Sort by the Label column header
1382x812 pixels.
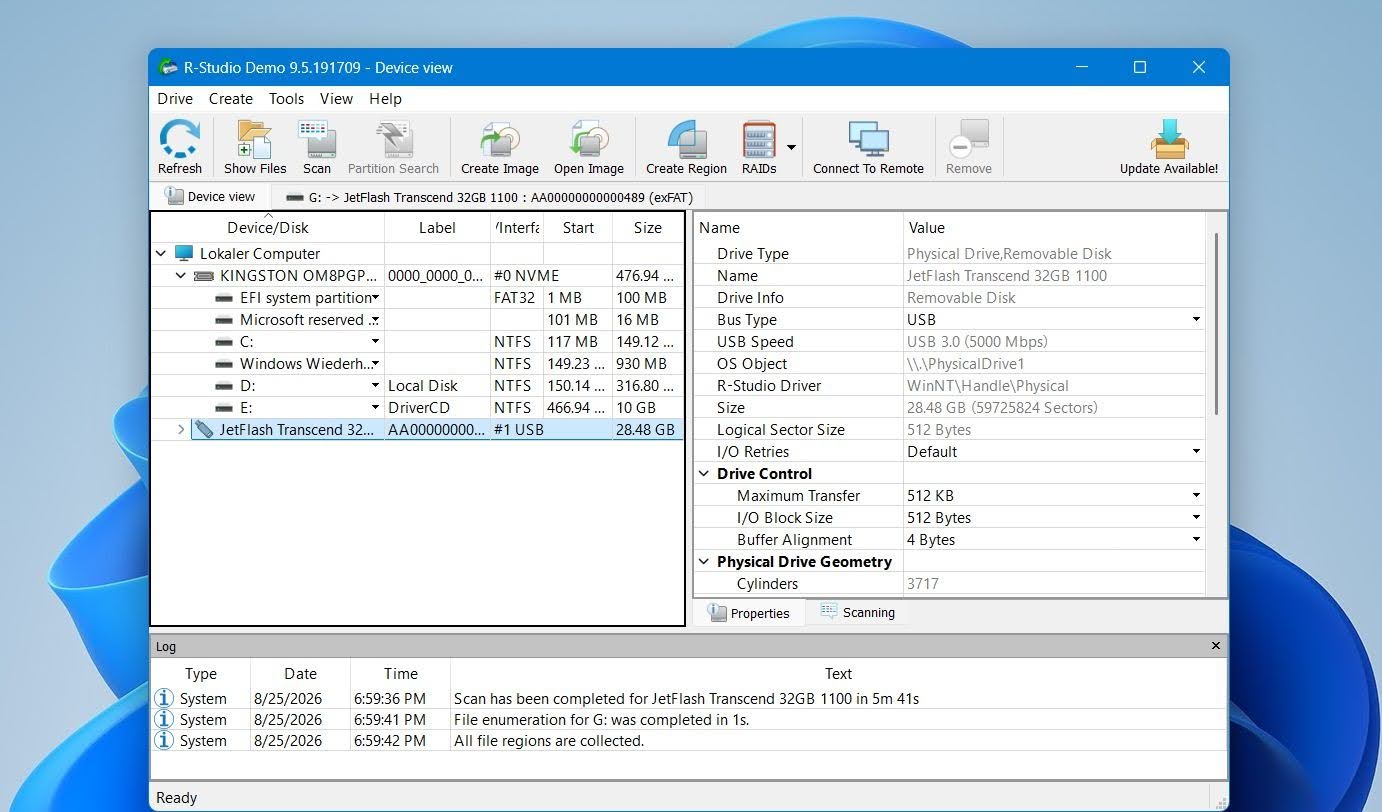tap(437, 228)
